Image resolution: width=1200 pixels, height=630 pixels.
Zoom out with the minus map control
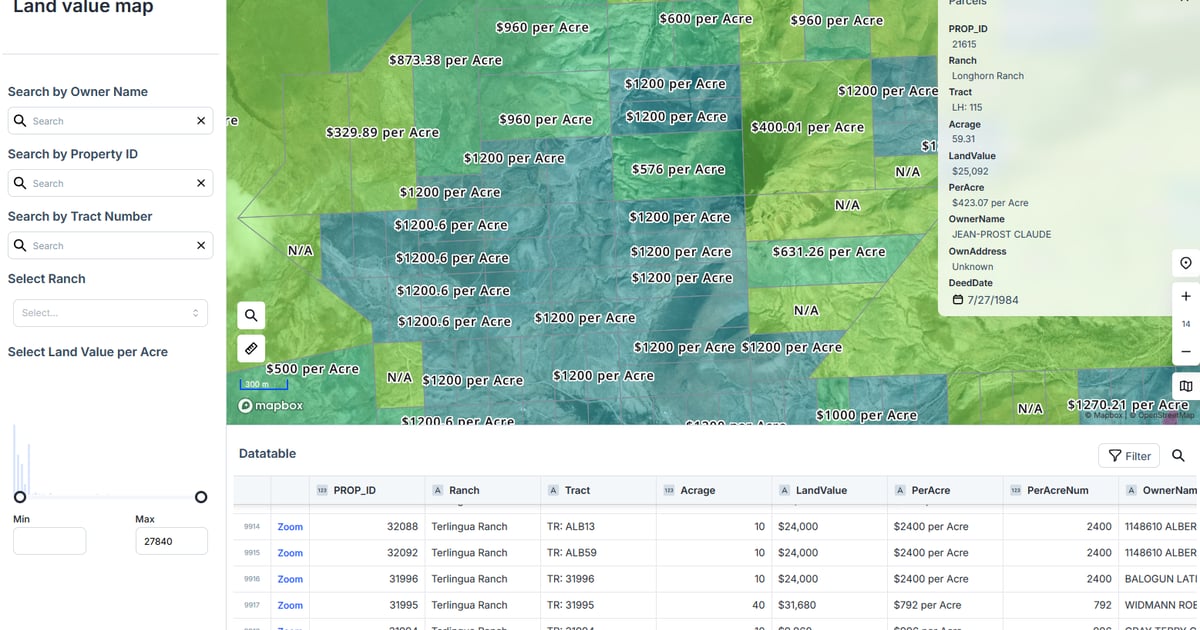[1186, 352]
